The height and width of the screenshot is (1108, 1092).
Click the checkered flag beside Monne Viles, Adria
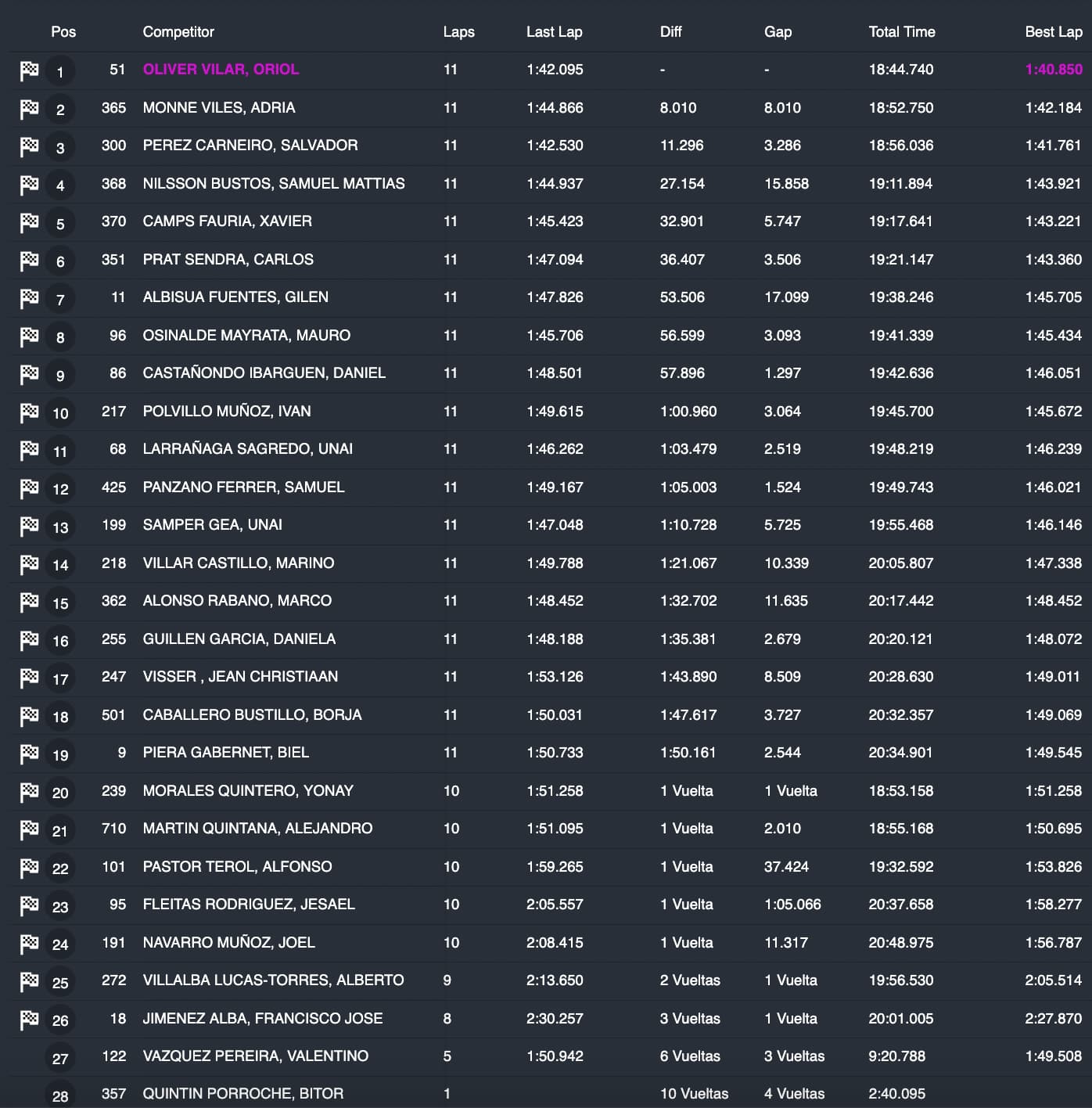(29, 109)
